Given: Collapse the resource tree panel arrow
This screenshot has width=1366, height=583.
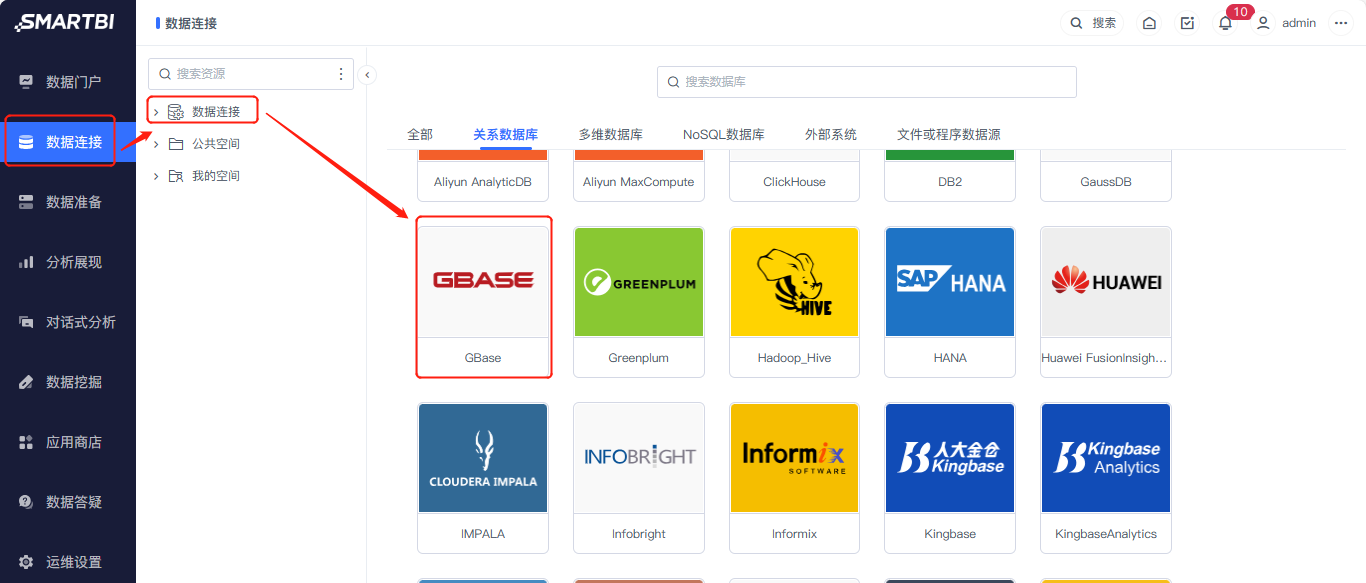Looking at the screenshot, I should [x=367, y=74].
